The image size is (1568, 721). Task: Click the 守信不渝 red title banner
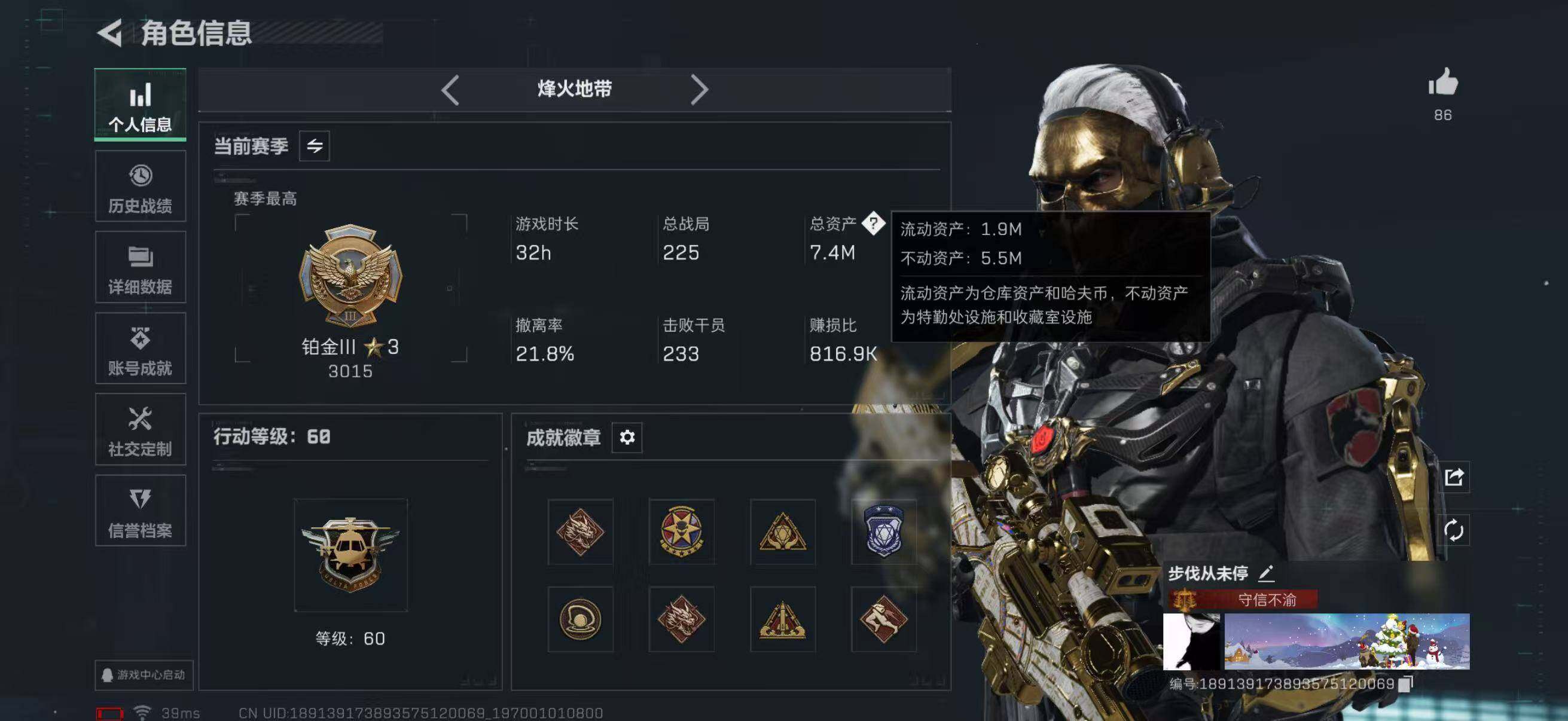[1242, 600]
